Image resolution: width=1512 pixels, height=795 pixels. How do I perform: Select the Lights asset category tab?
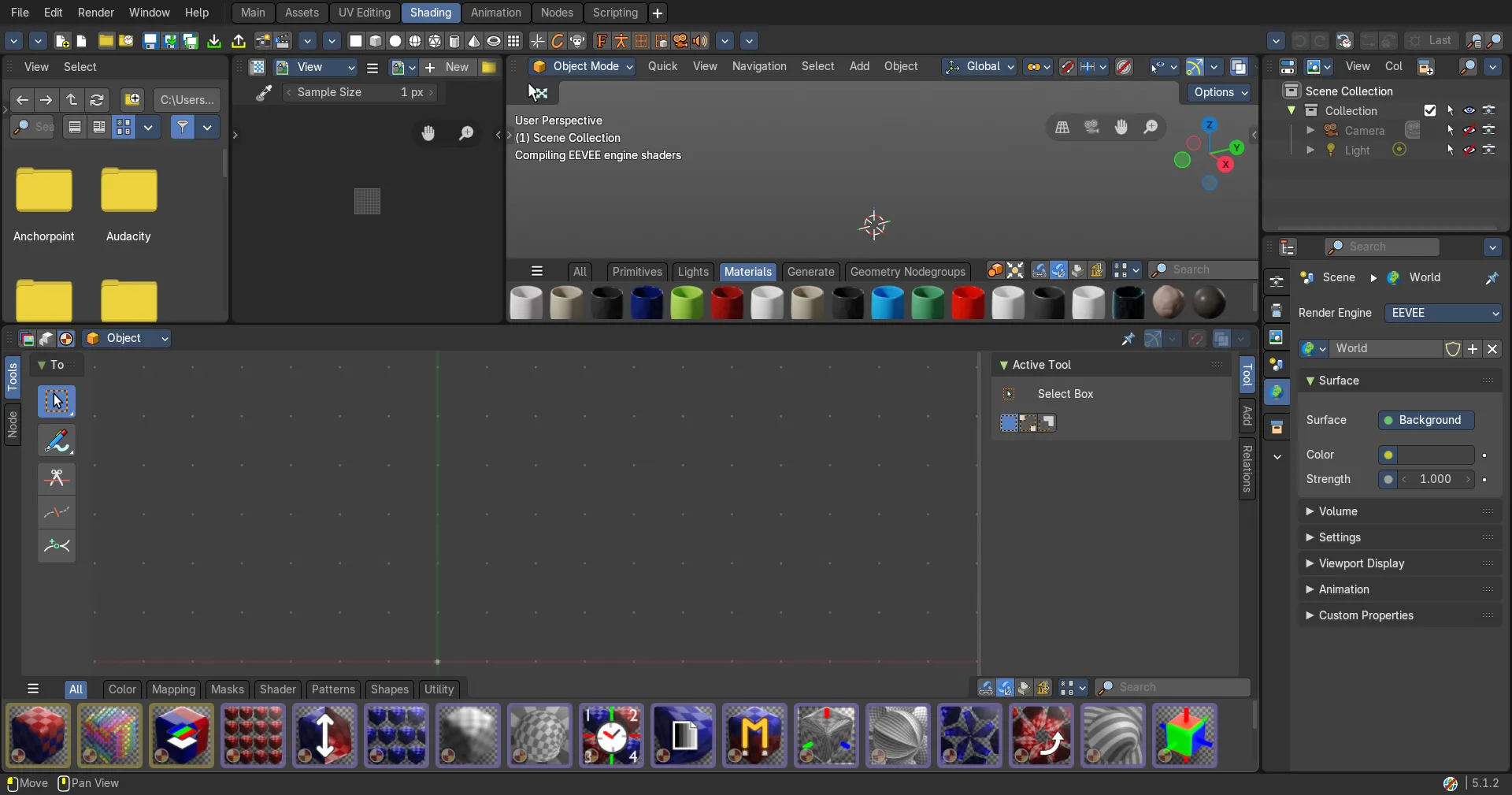693,272
